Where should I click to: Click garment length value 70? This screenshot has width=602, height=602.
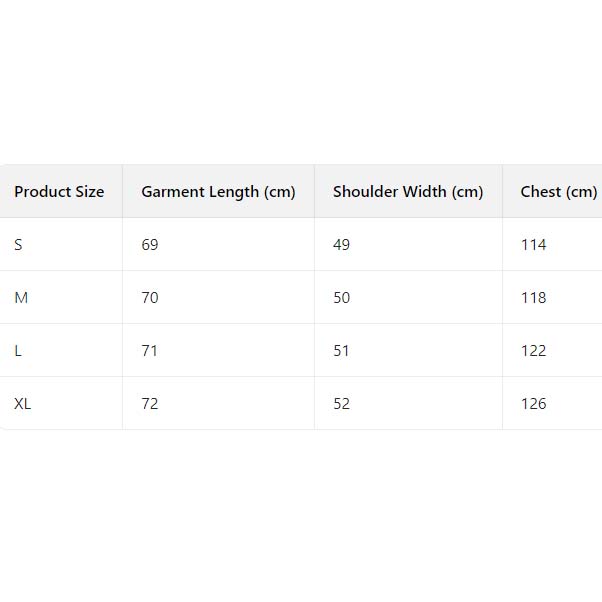(x=150, y=298)
